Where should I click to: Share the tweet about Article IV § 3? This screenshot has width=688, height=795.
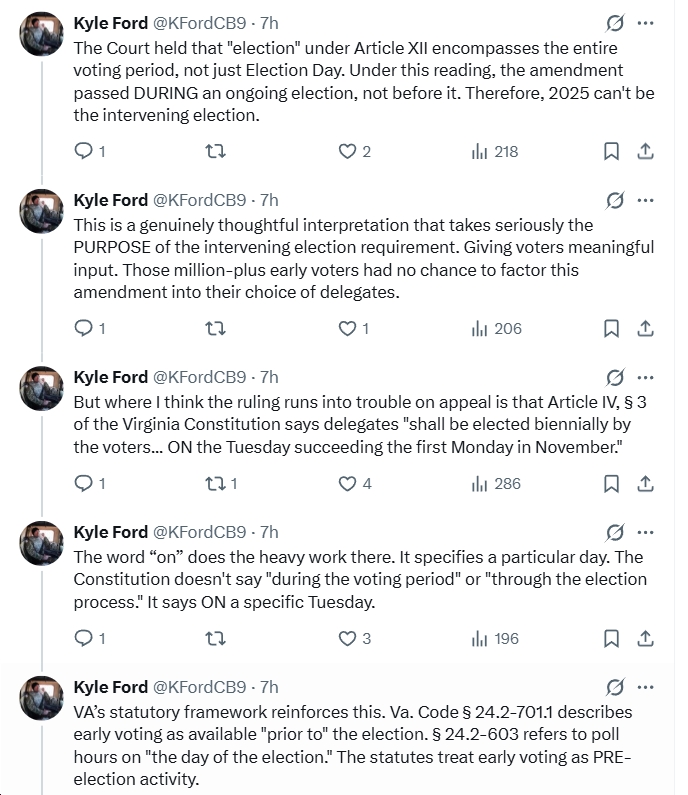pyautogui.click(x=646, y=483)
